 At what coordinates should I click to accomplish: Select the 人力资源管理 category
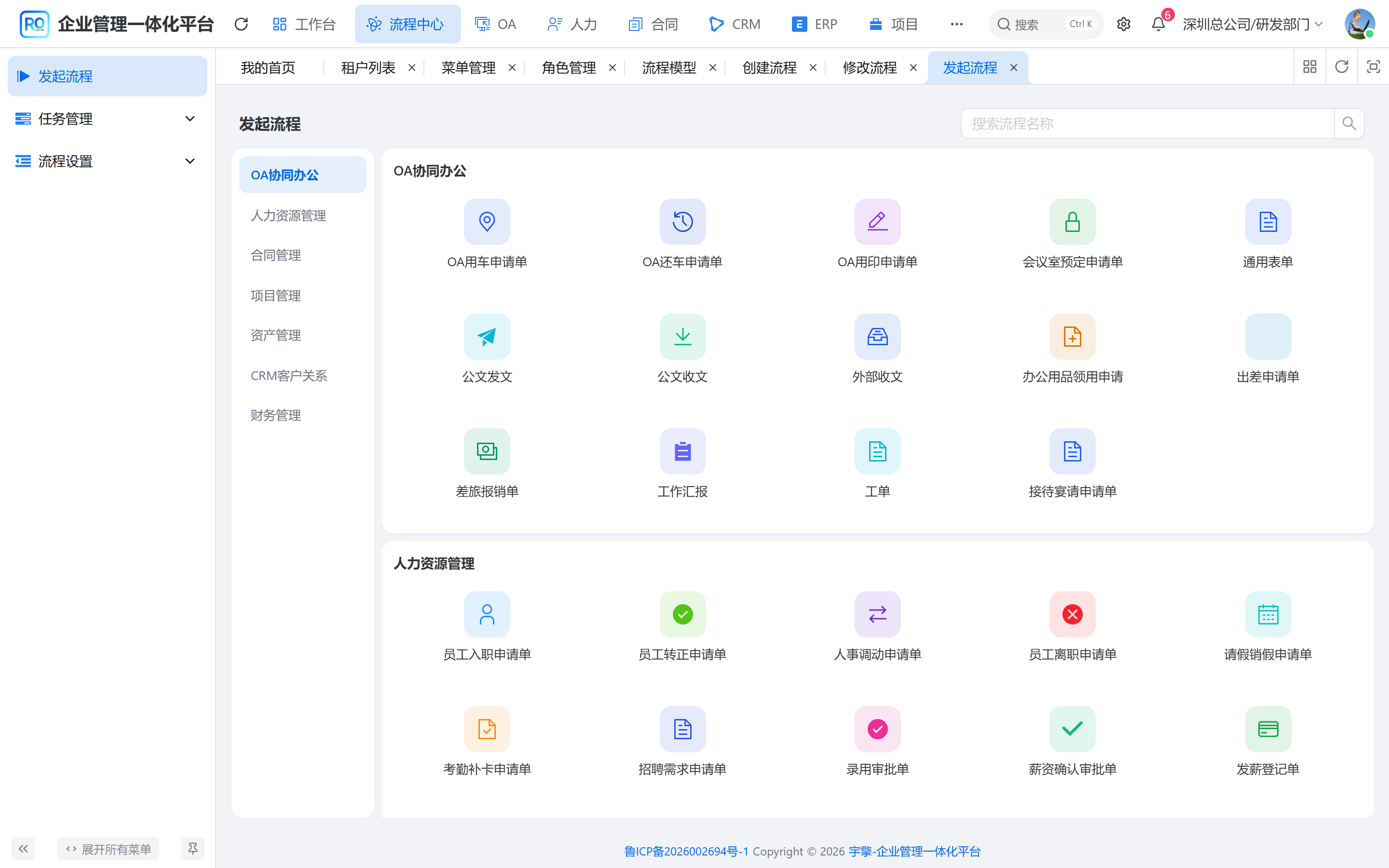tap(302, 215)
